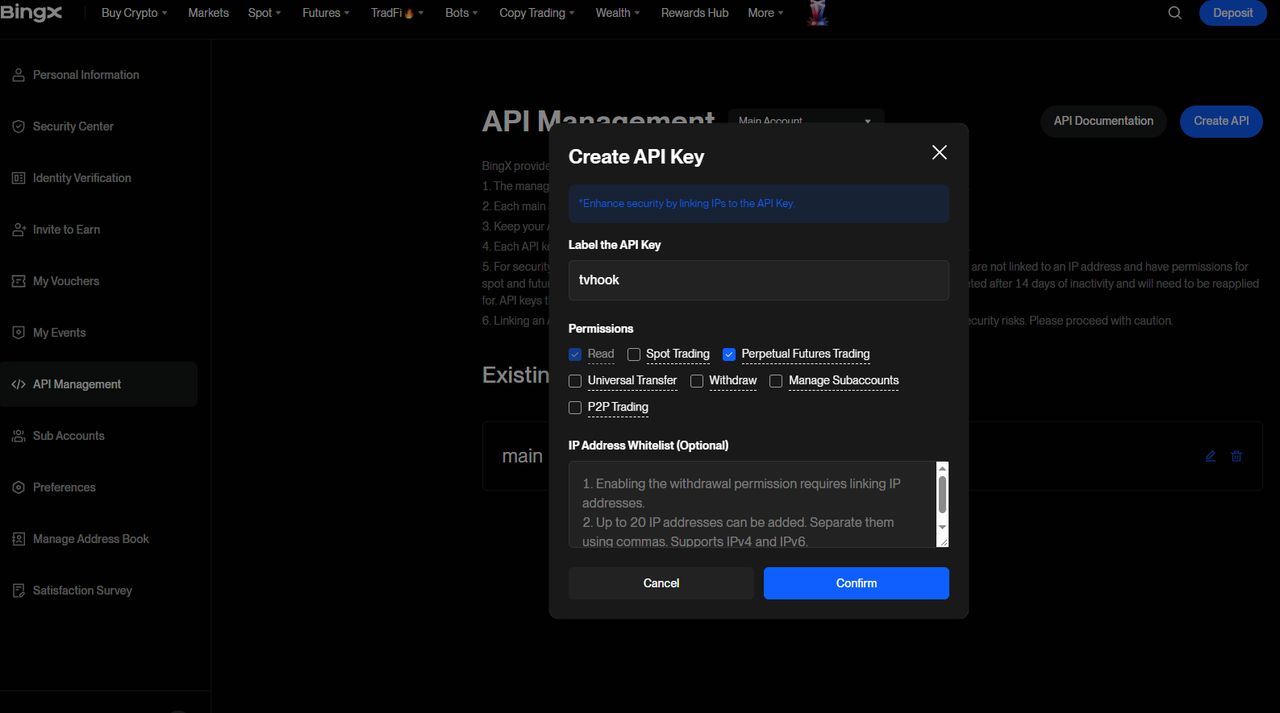Expand the Spot menu dropdown
The height and width of the screenshot is (713, 1280).
point(264,13)
